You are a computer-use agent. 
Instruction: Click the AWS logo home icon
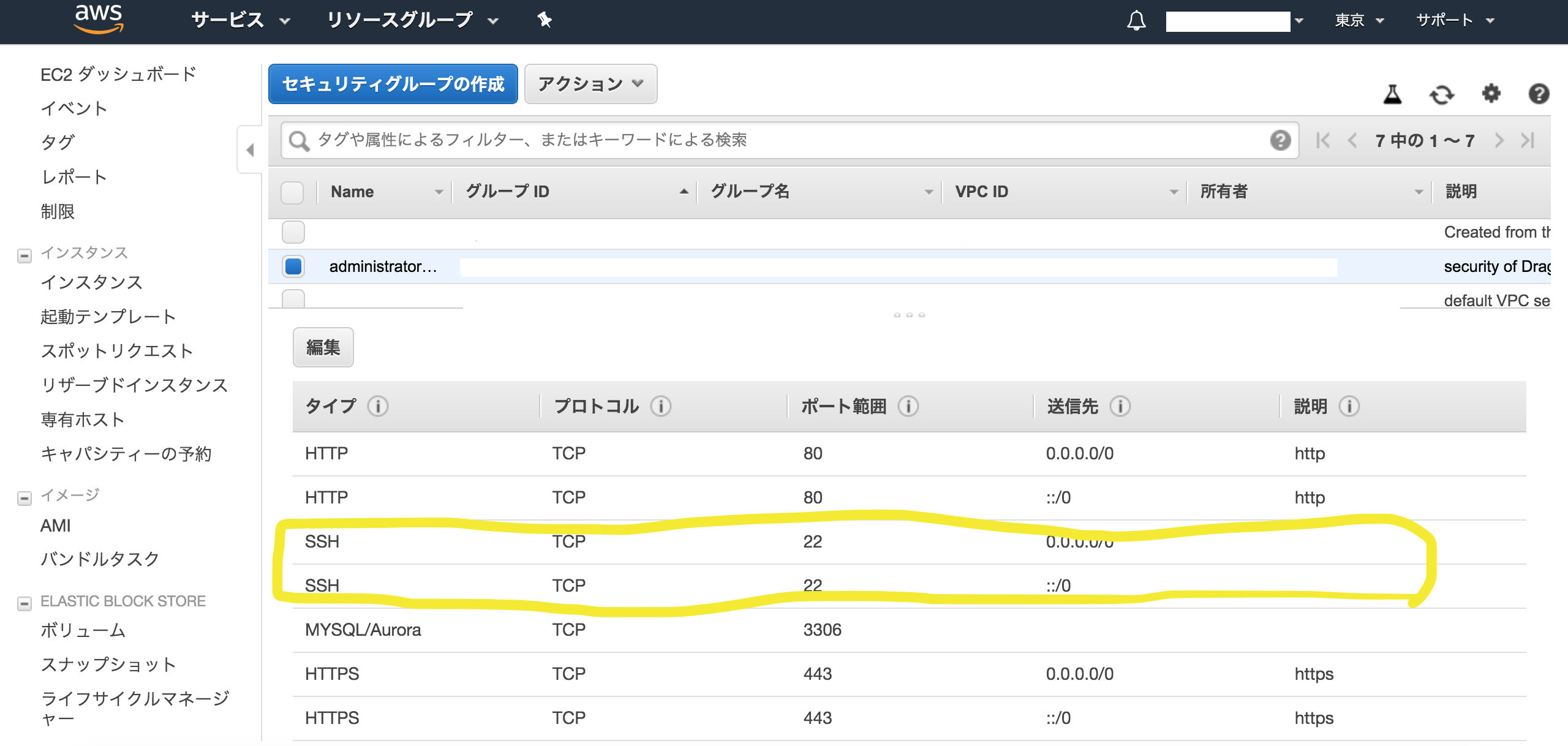(x=98, y=20)
